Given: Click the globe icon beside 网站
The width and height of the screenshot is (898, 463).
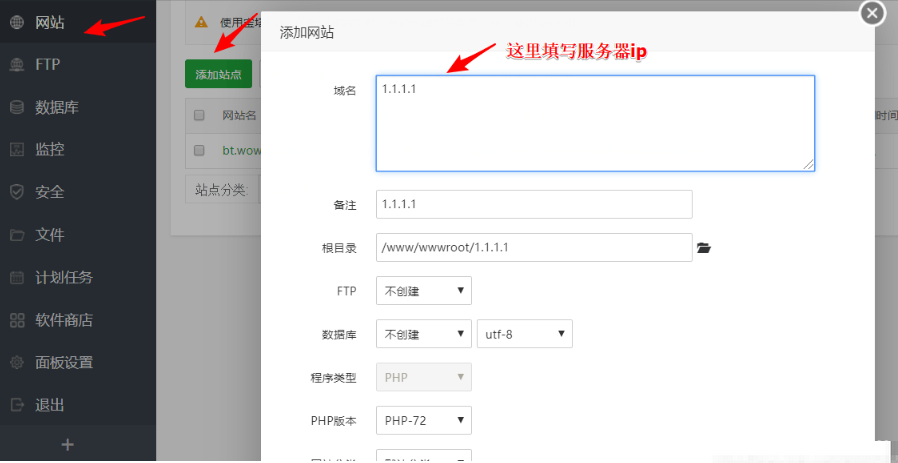Looking at the screenshot, I should coord(17,23).
